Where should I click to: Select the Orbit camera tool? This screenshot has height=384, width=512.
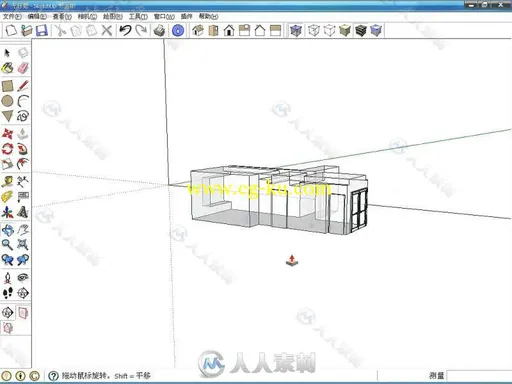click(x=7, y=230)
